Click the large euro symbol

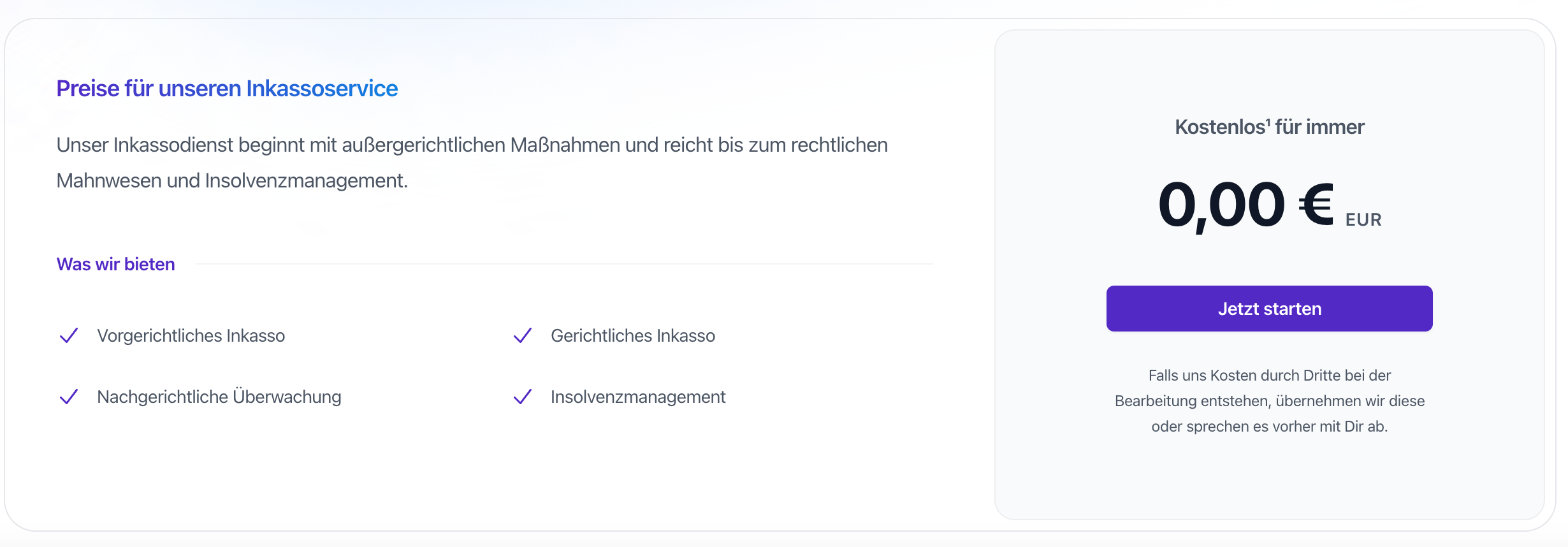1316,205
